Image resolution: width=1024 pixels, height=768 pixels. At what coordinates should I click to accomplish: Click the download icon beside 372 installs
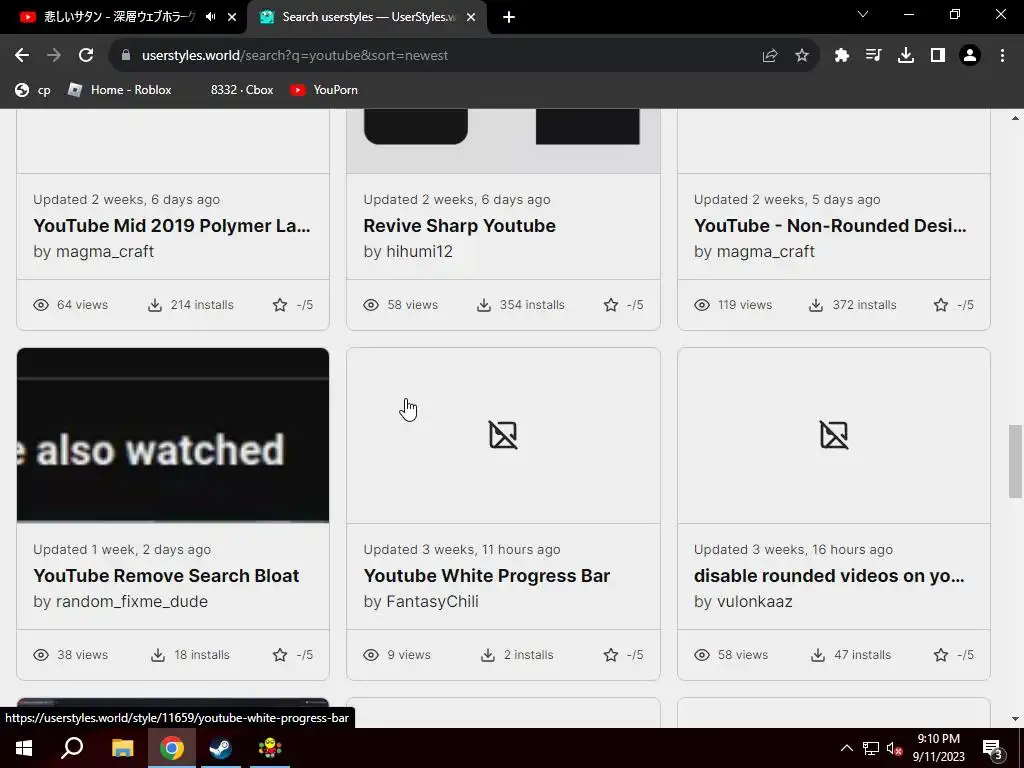coord(816,305)
